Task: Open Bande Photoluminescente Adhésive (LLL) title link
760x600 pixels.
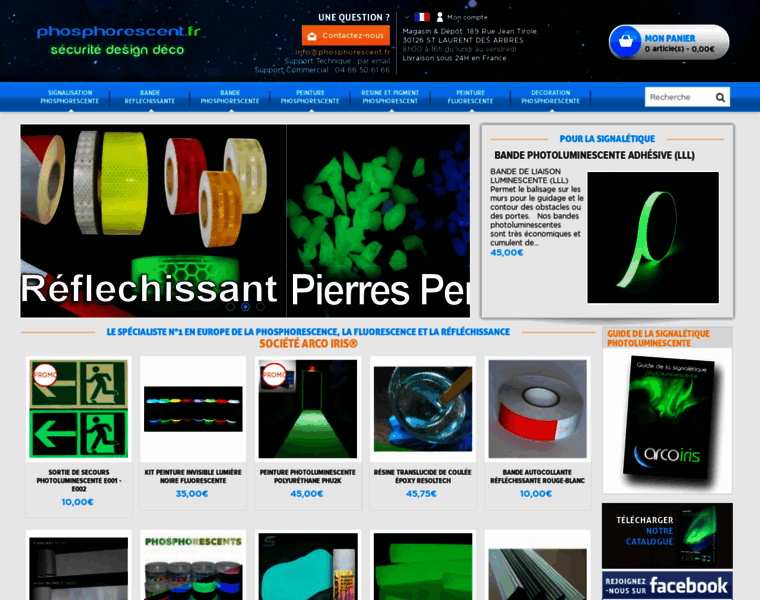Action: point(594,155)
